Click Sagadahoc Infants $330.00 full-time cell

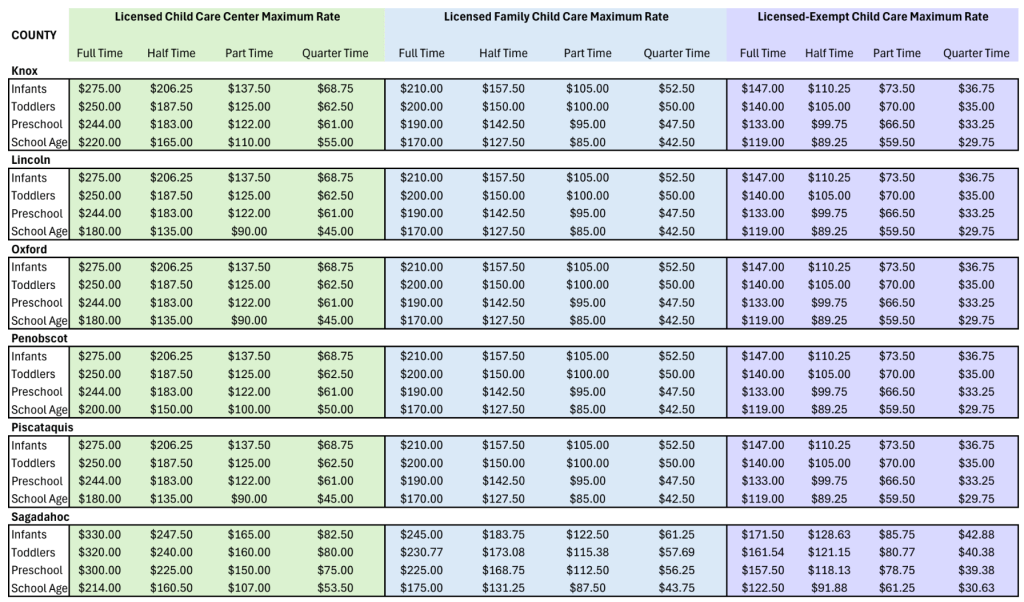pyautogui.click(x=99, y=535)
